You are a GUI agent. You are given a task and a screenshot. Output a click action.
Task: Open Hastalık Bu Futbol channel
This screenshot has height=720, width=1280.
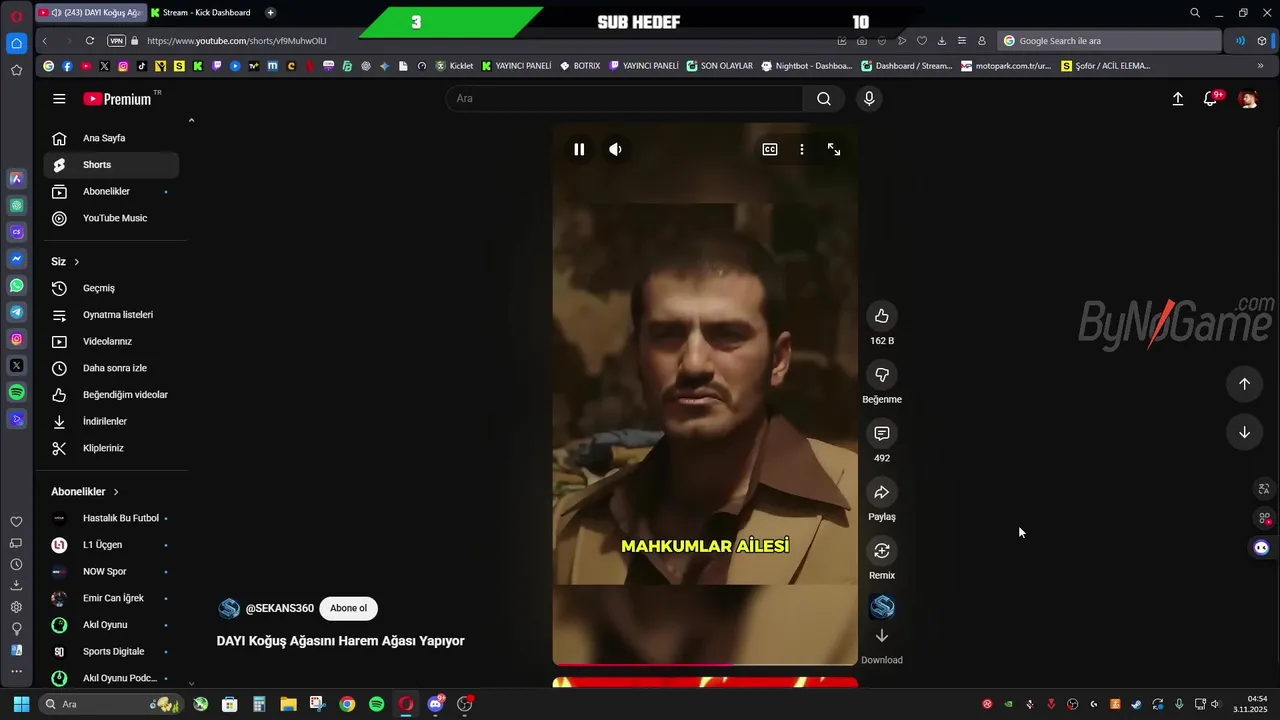[x=111, y=518]
